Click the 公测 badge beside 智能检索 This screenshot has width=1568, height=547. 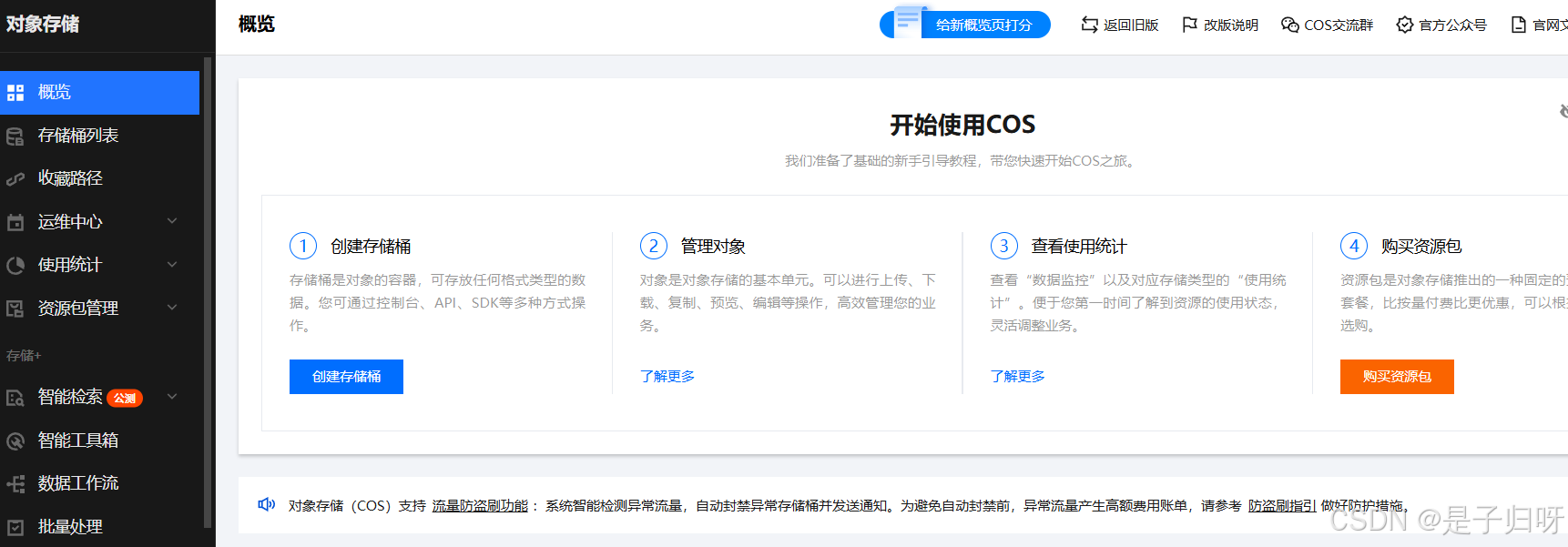point(125,398)
